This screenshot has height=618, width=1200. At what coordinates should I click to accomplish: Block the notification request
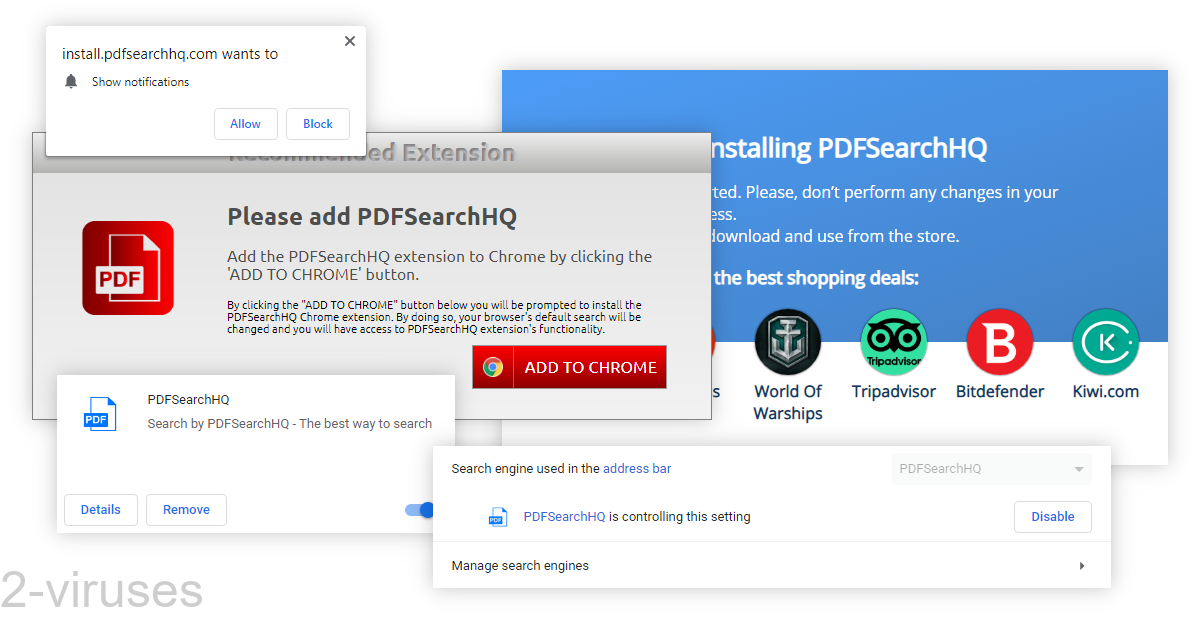(317, 123)
